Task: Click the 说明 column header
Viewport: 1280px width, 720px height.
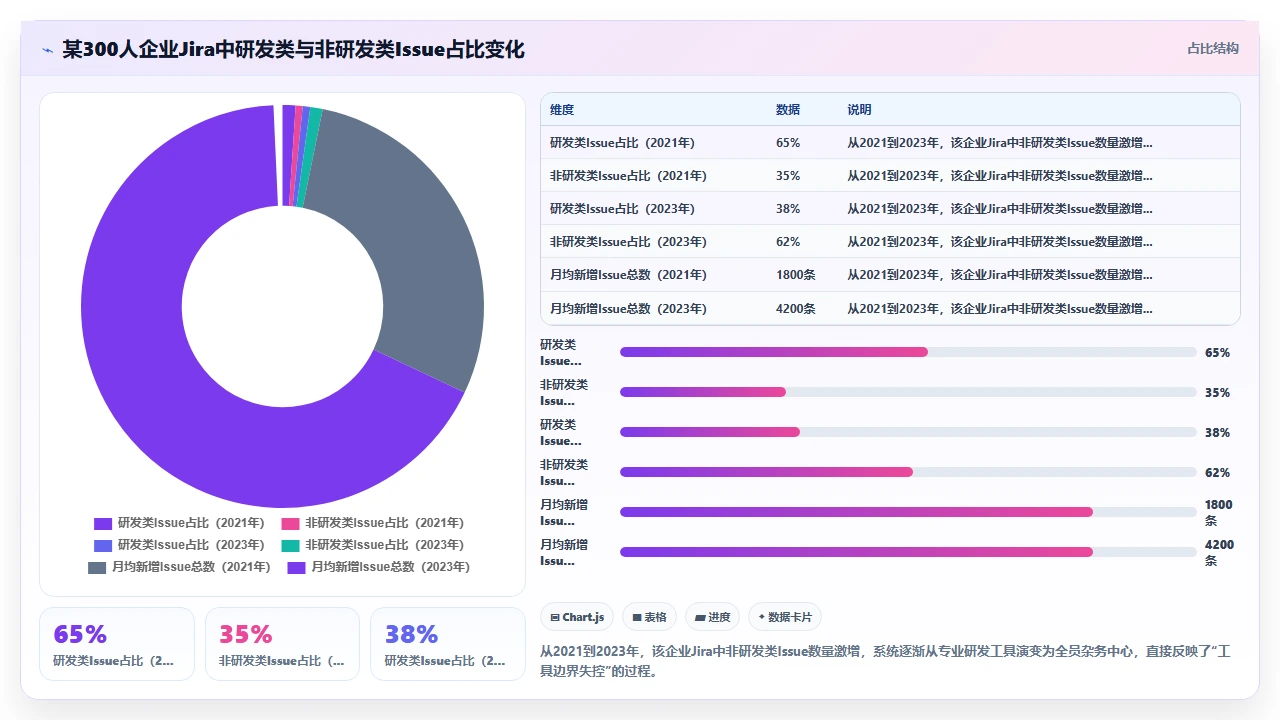Action: click(x=860, y=110)
